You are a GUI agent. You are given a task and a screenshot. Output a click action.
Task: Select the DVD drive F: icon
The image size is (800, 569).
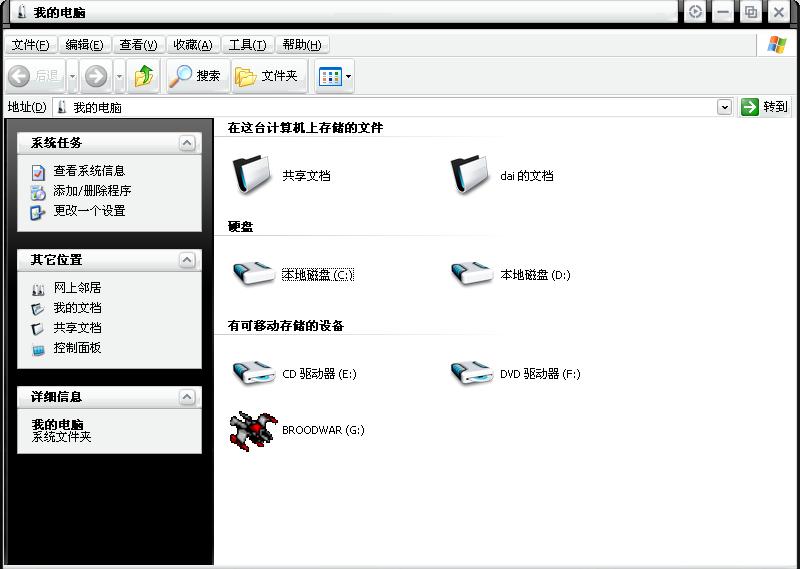coord(472,373)
